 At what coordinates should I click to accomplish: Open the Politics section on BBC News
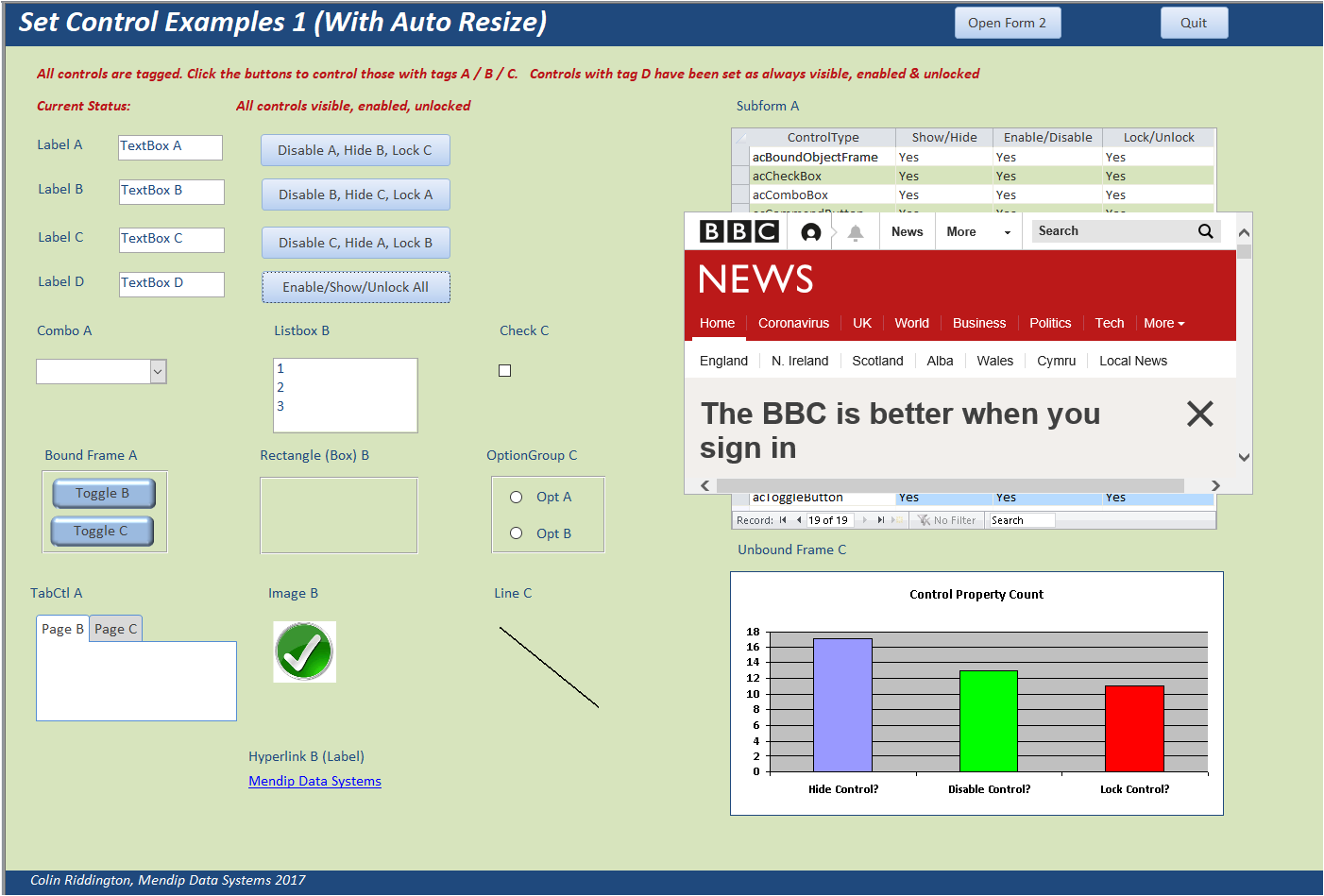pos(1050,323)
